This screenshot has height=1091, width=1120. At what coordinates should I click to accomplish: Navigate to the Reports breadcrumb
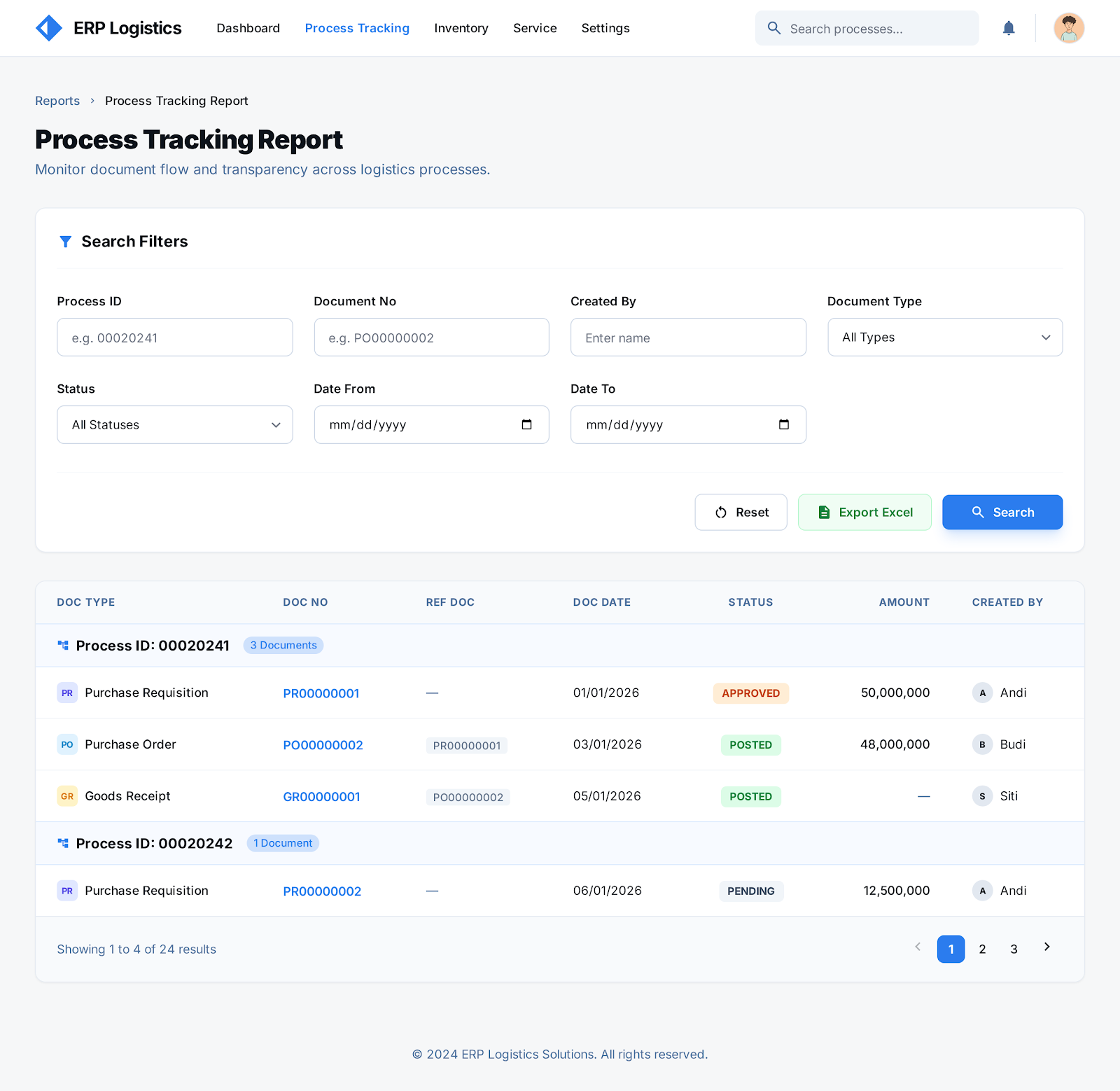point(57,101)
